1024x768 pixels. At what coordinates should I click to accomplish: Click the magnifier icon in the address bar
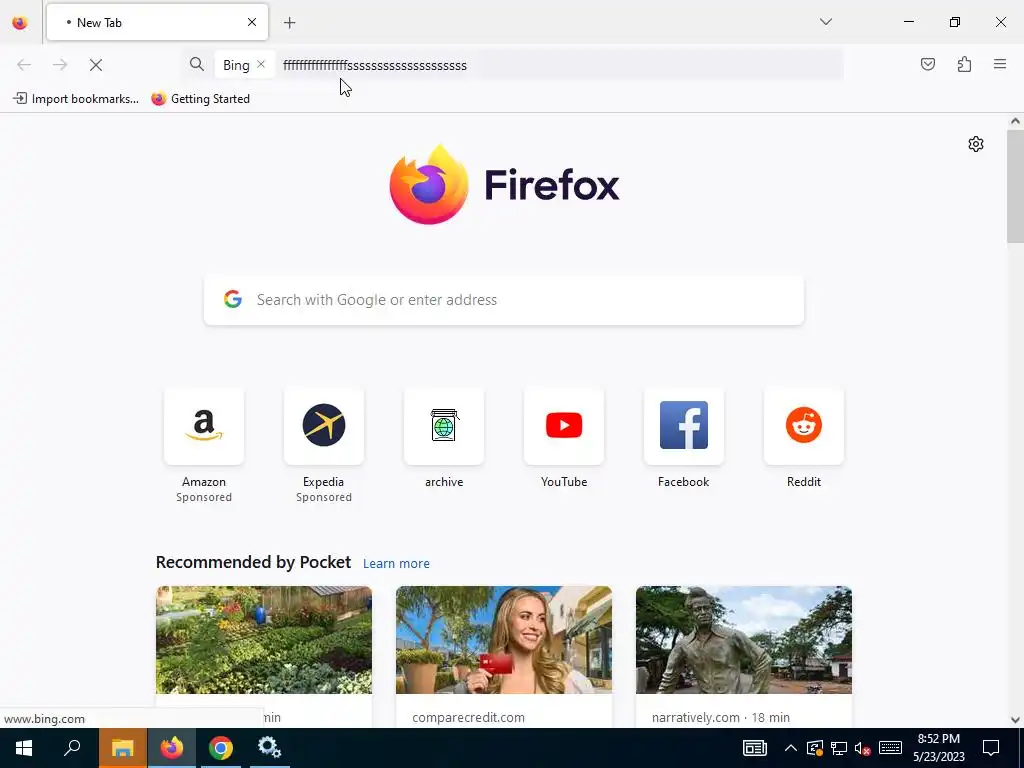click(x=197, y=64)
